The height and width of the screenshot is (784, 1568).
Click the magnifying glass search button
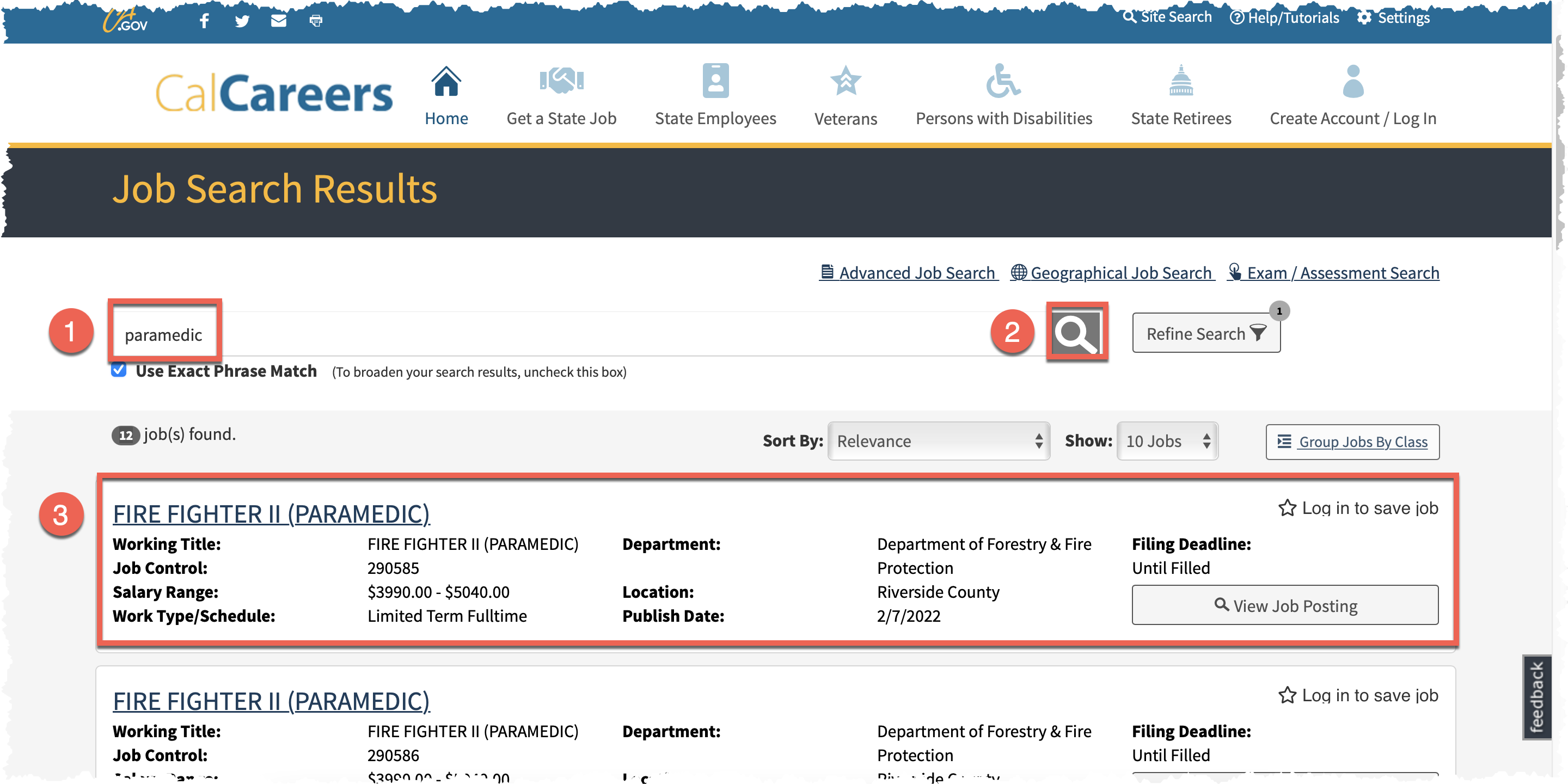(x=1076, y=332)
